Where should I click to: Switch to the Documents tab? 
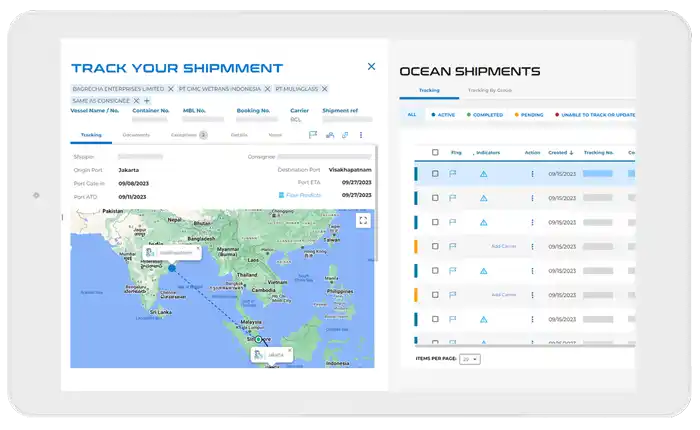pyautogui.click(x=136, y=134)
